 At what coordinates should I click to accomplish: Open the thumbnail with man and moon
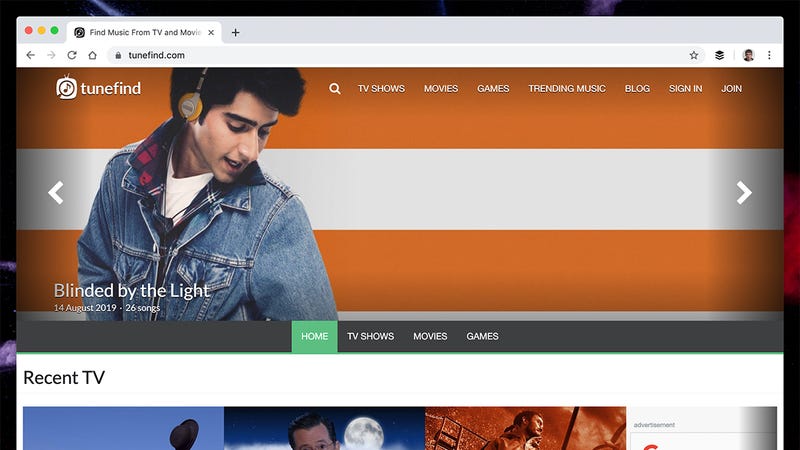pyautogui.click(x=324, y=428)
